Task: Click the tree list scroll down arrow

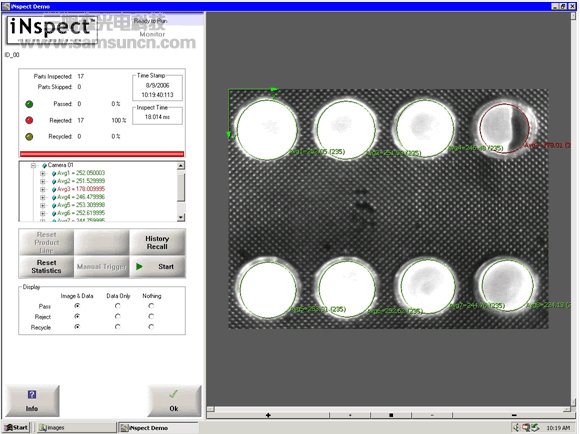Action: [181, 217]
